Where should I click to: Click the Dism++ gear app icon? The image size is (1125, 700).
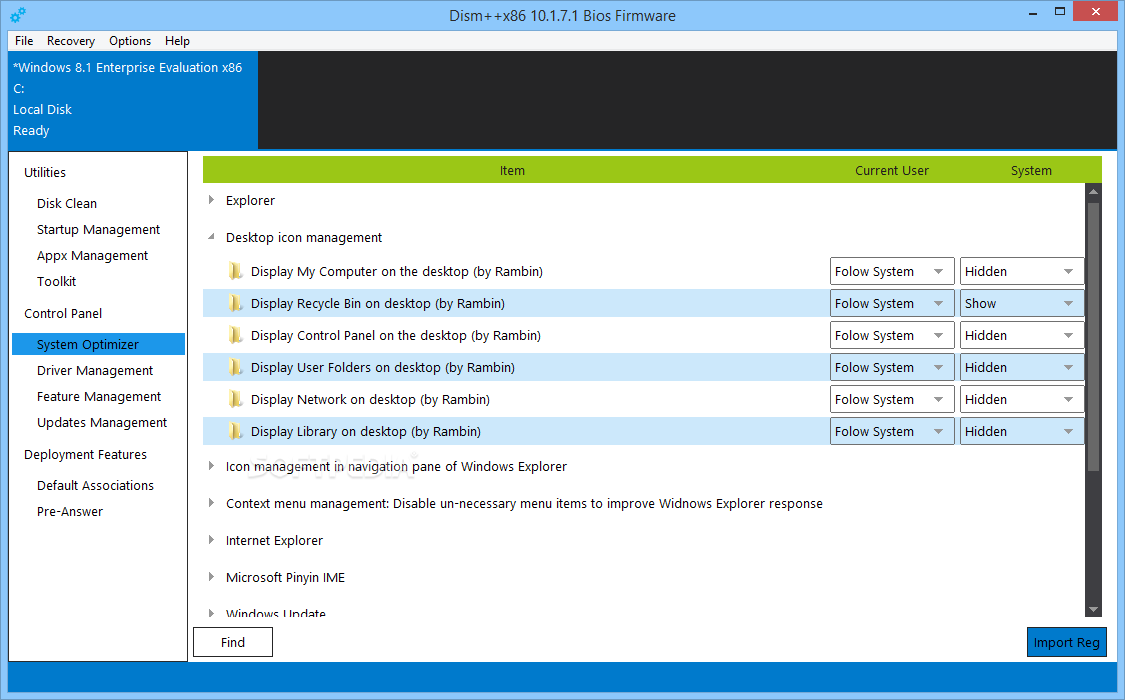(x=18, y=14)
